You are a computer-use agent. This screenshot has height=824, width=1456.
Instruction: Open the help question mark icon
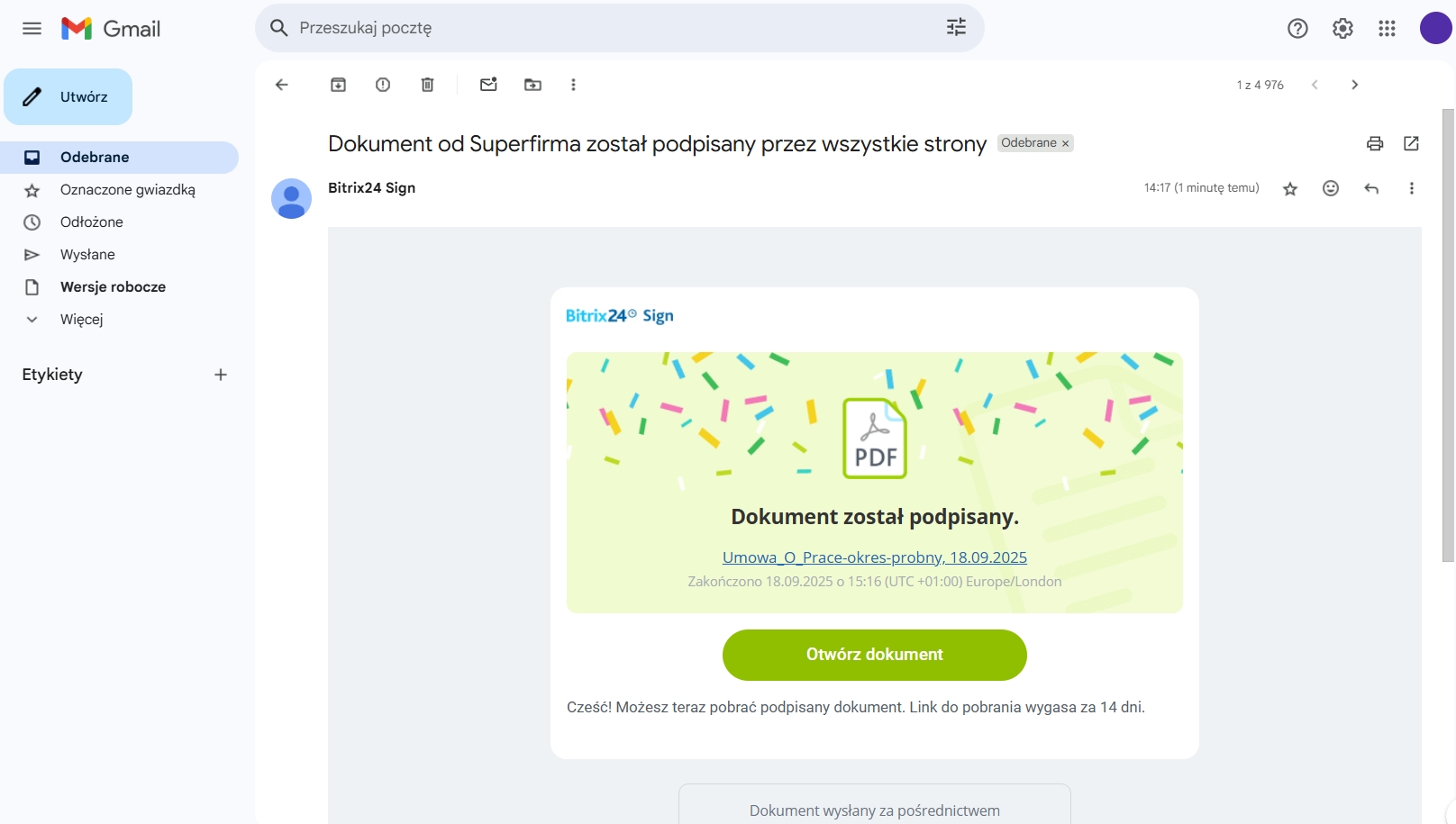tap(1297, 29)
